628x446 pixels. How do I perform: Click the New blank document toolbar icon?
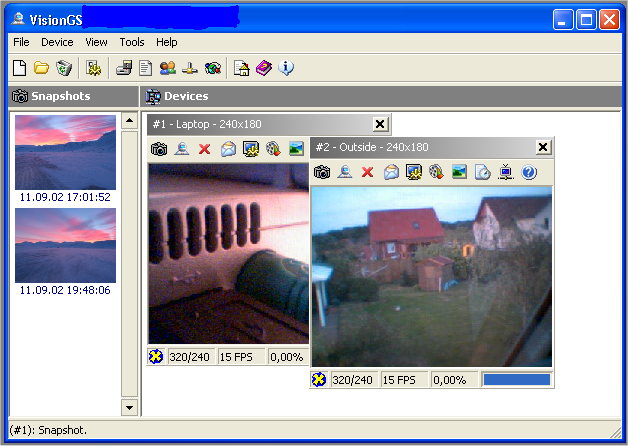click(20, 68)
